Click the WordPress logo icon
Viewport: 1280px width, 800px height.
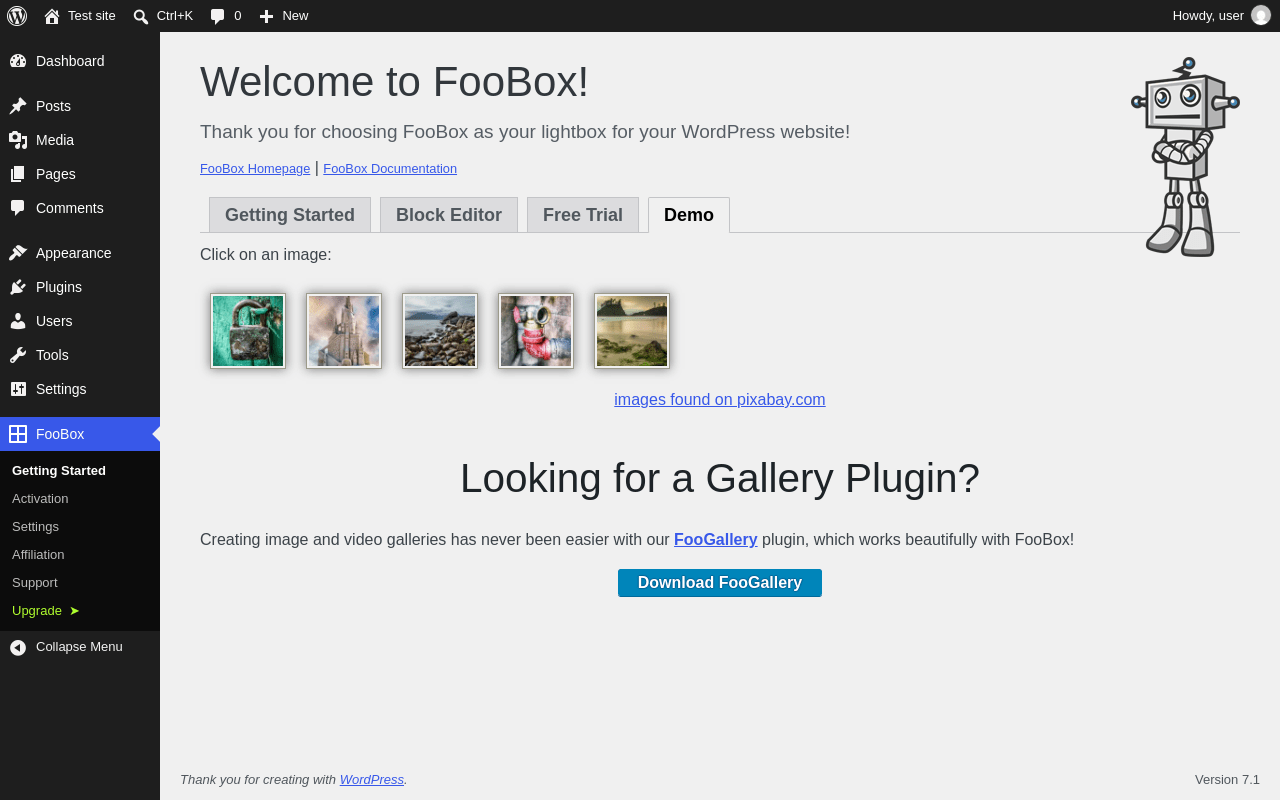[x=17, y=16]
